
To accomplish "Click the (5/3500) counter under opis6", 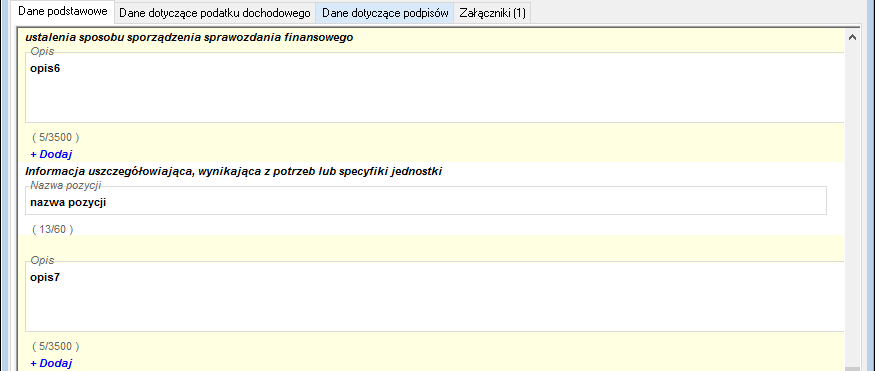I will (x=56, y=137).
